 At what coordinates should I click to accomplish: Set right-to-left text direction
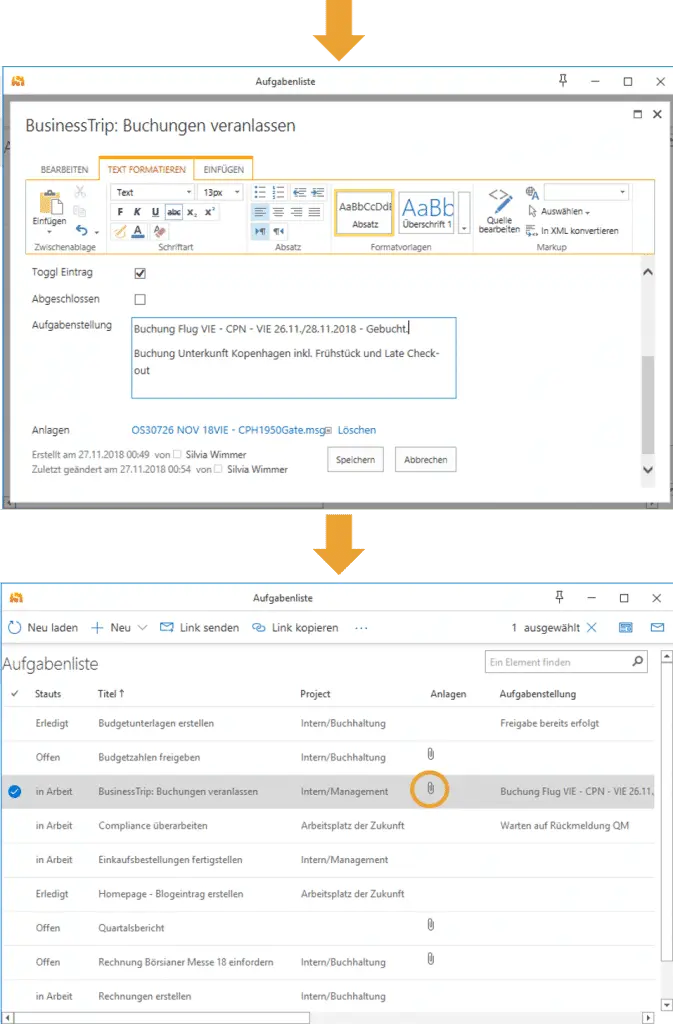pyautogui.click(x=278, y=231)
